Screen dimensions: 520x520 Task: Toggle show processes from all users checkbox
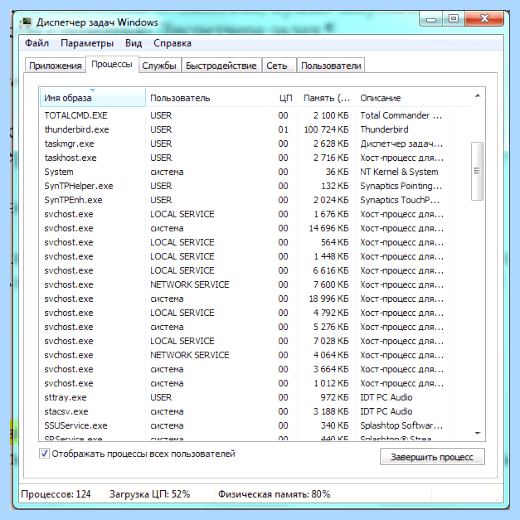coord(44,454)
